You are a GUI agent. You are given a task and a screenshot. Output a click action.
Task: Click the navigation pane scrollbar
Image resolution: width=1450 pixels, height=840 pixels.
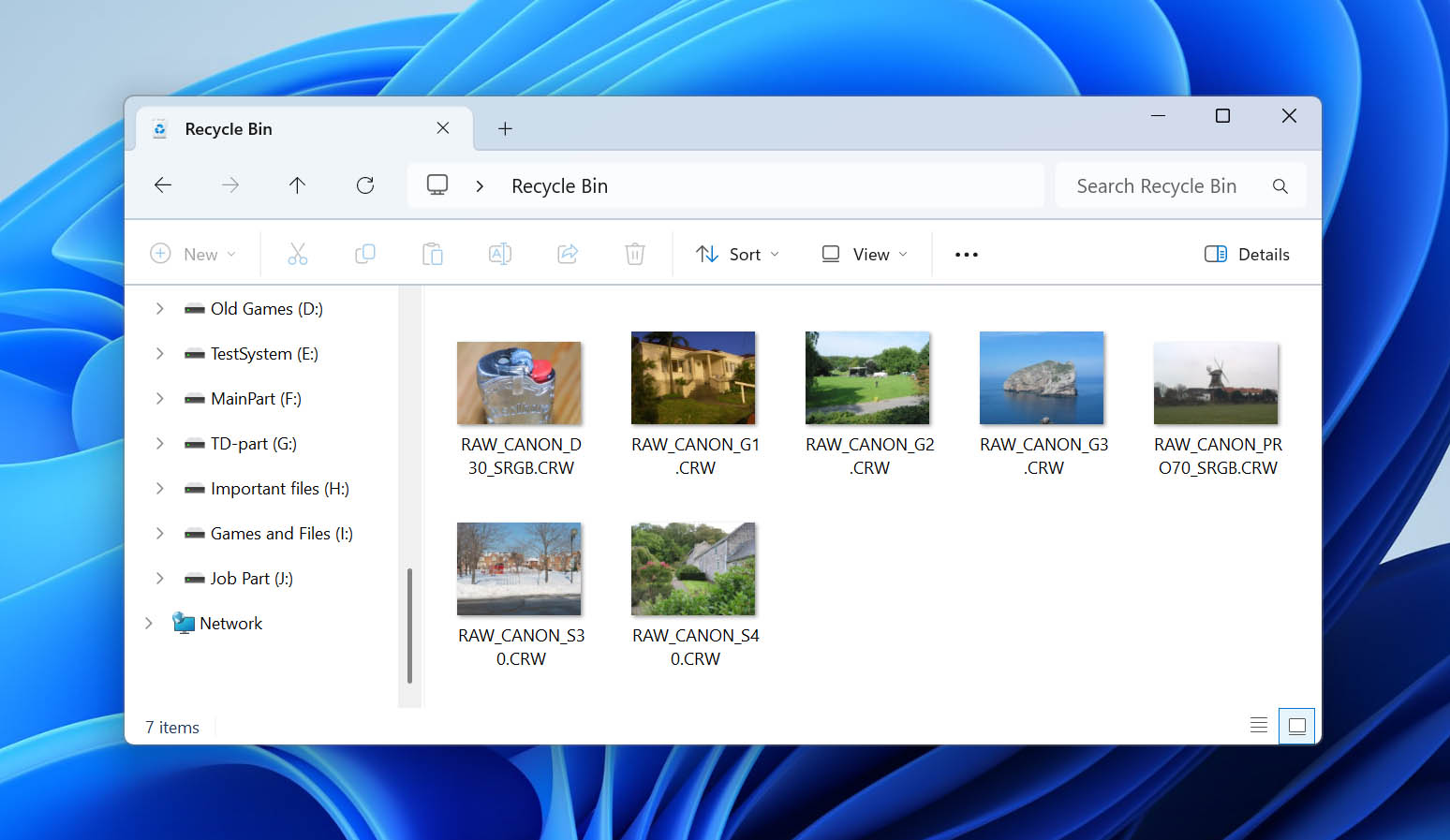pos(409,626)
